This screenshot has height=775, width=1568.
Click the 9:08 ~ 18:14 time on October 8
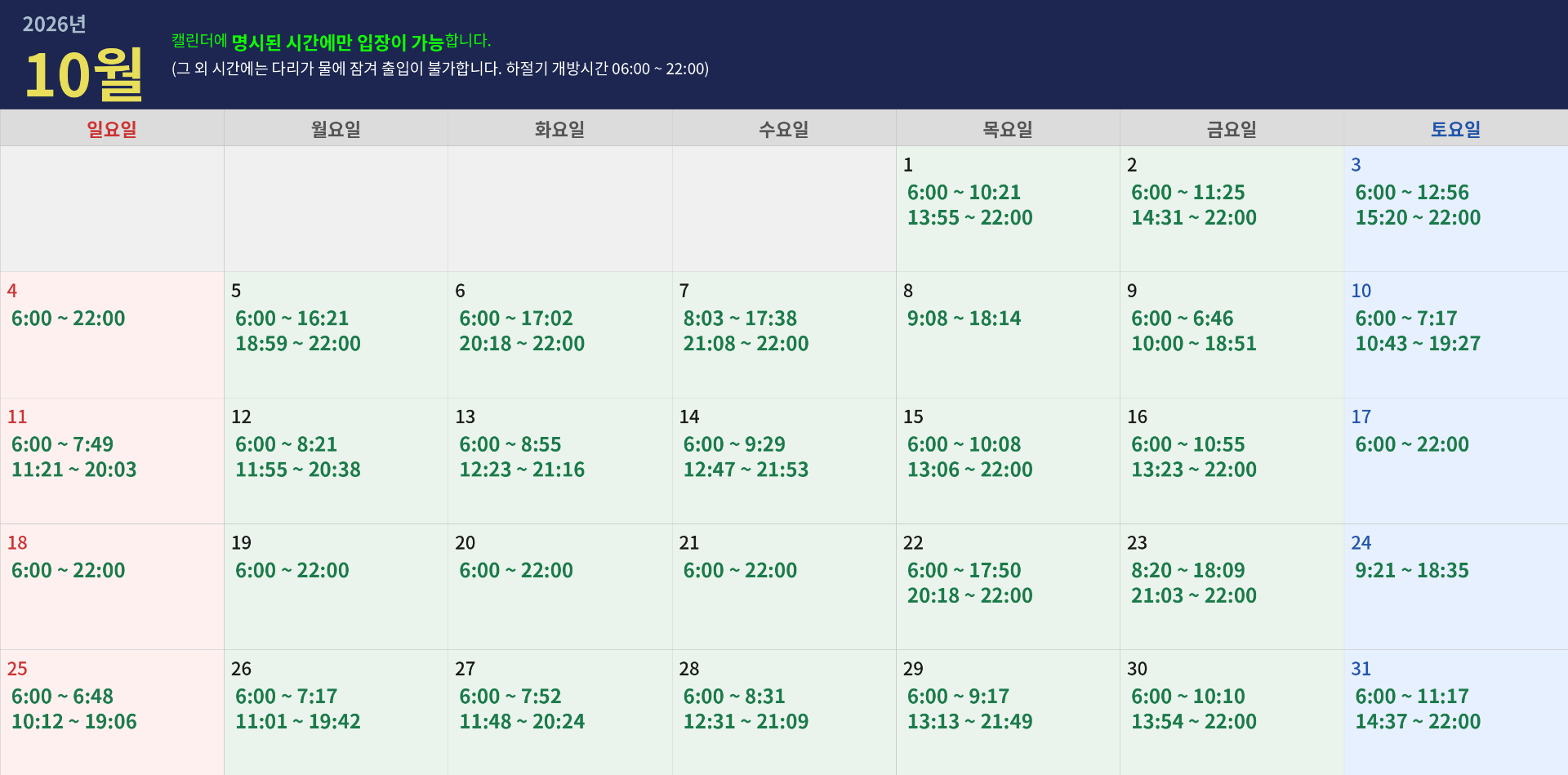pyautogui.click(x=964, y=318)
